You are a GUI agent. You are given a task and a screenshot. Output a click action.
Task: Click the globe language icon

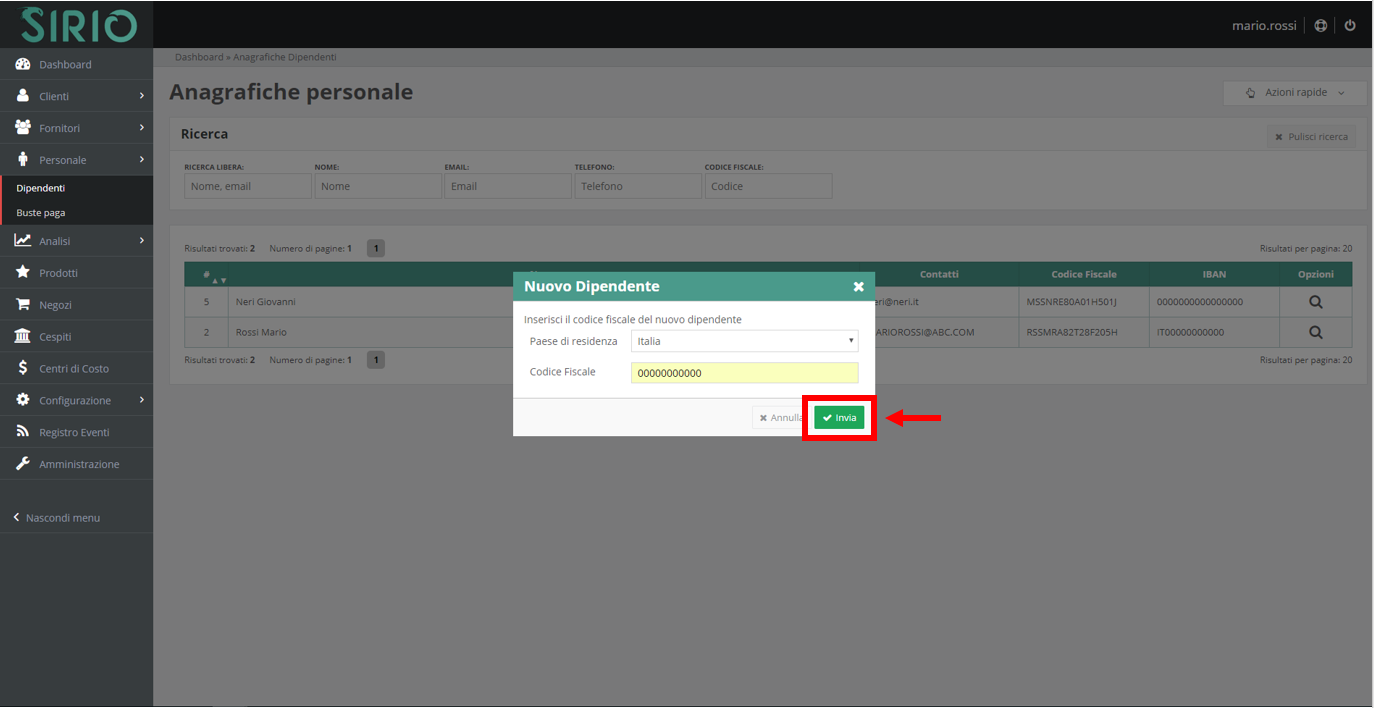pyautogui.click(x=1321, y=25)
